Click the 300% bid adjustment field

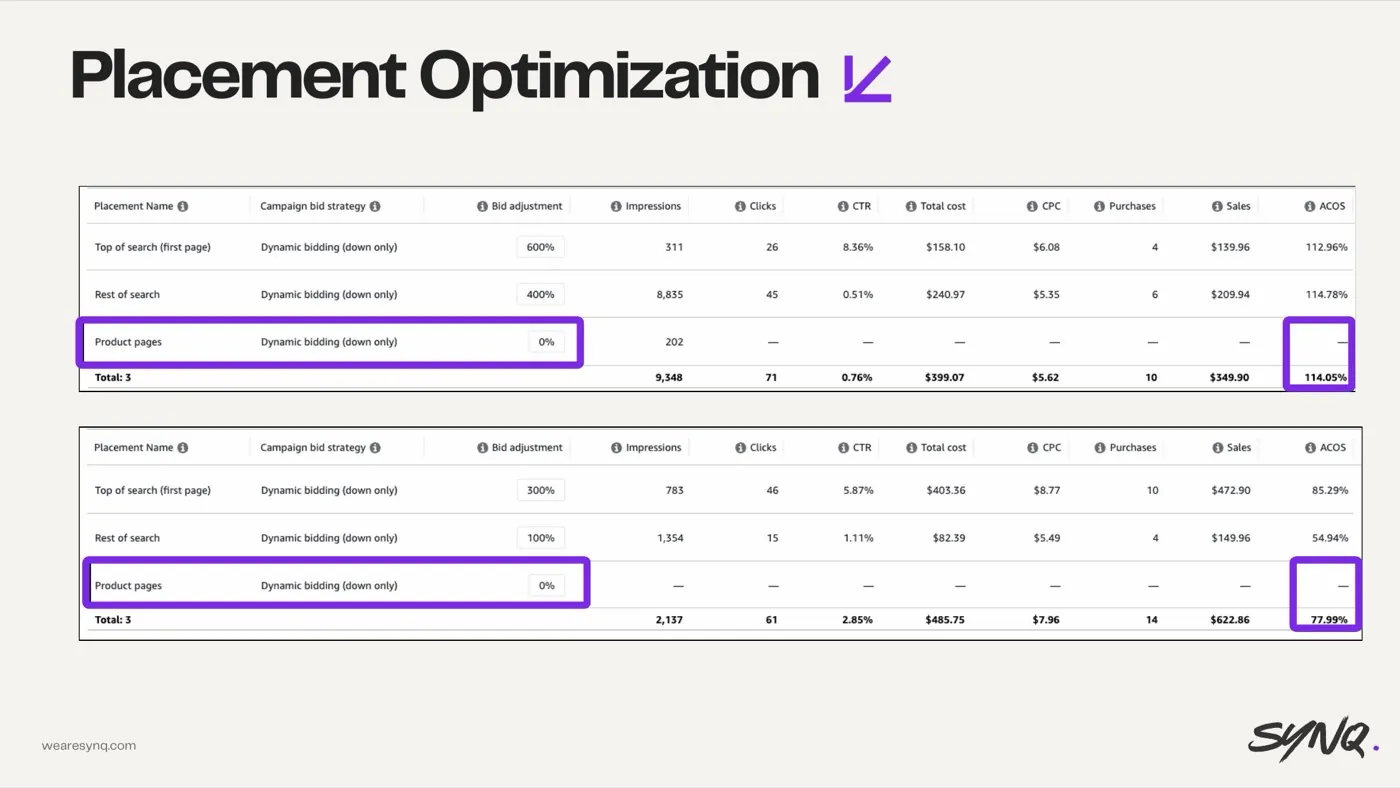[541, 490]
